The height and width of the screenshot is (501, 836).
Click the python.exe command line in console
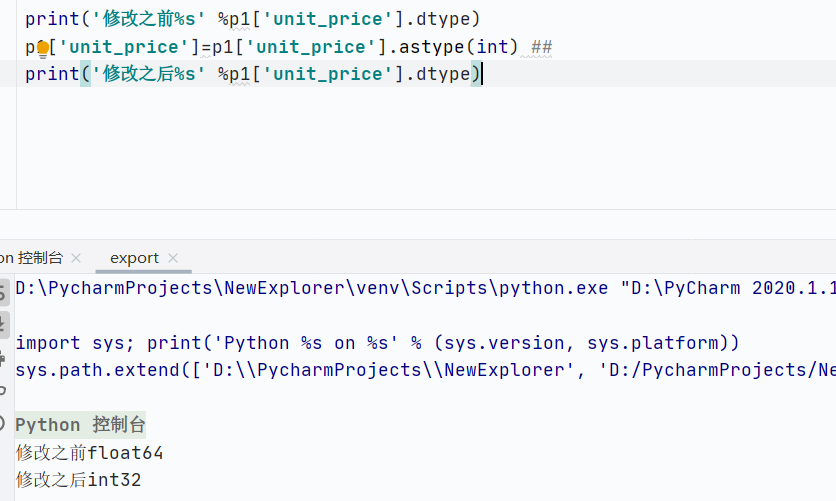400,288
